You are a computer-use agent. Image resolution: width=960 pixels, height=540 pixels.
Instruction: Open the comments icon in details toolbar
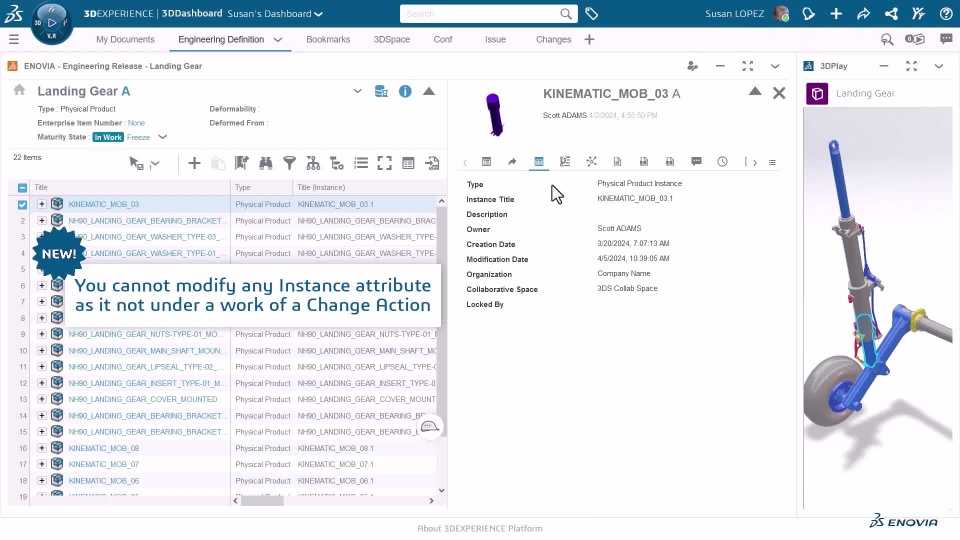(x=696, y=162)
